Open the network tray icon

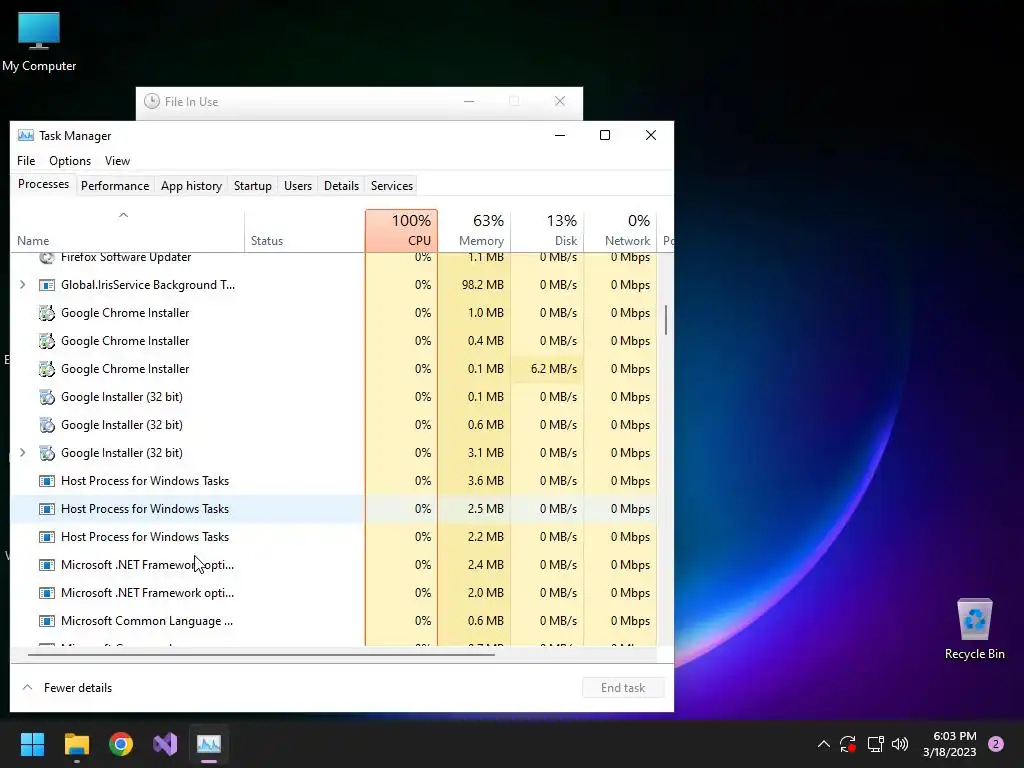(x=875, y=744)
